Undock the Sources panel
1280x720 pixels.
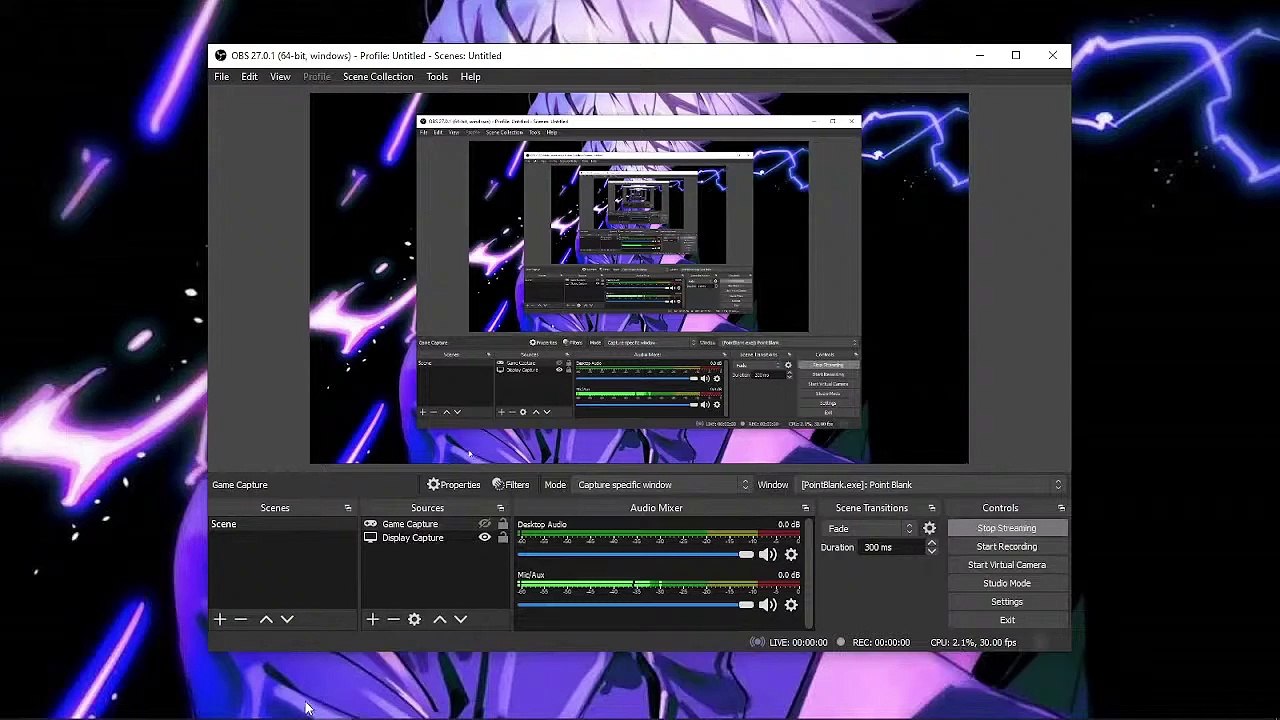click(x=501, y=508)
